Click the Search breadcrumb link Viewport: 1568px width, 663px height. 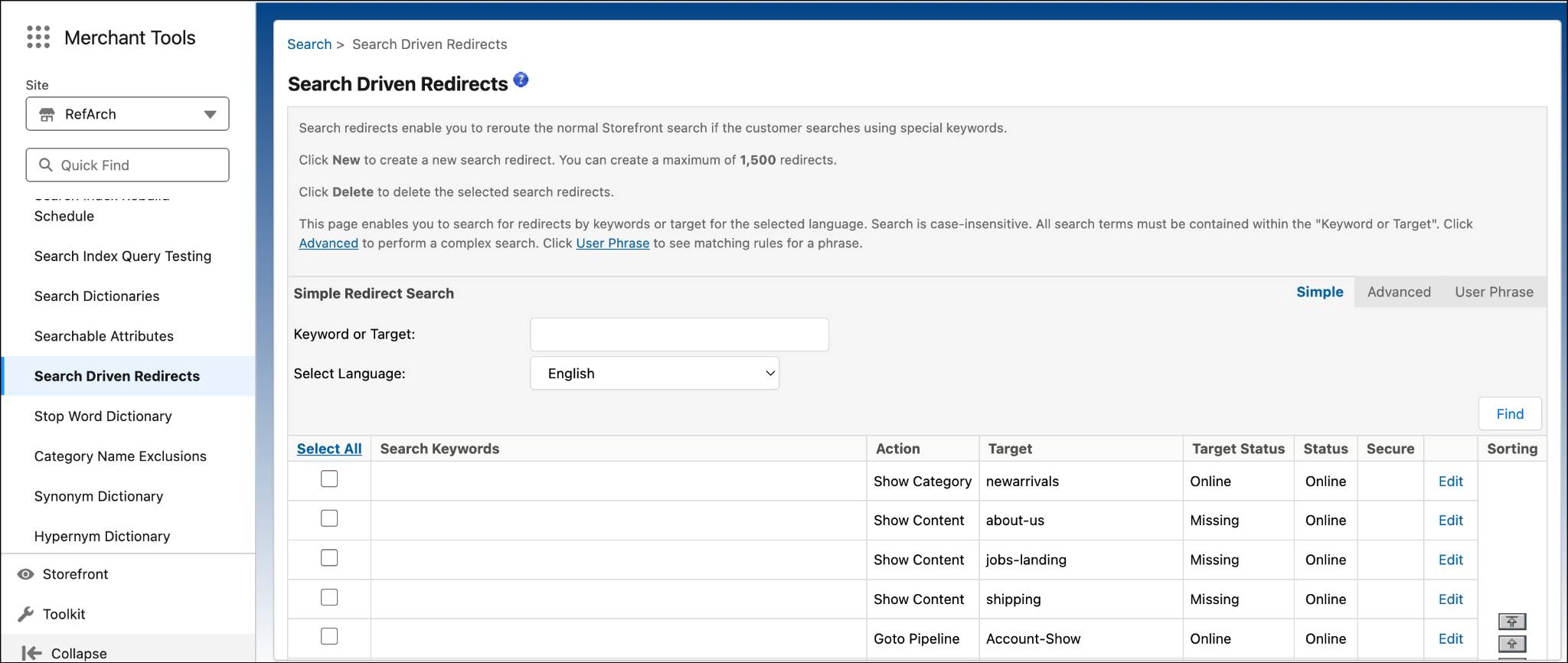pos(309,44)
